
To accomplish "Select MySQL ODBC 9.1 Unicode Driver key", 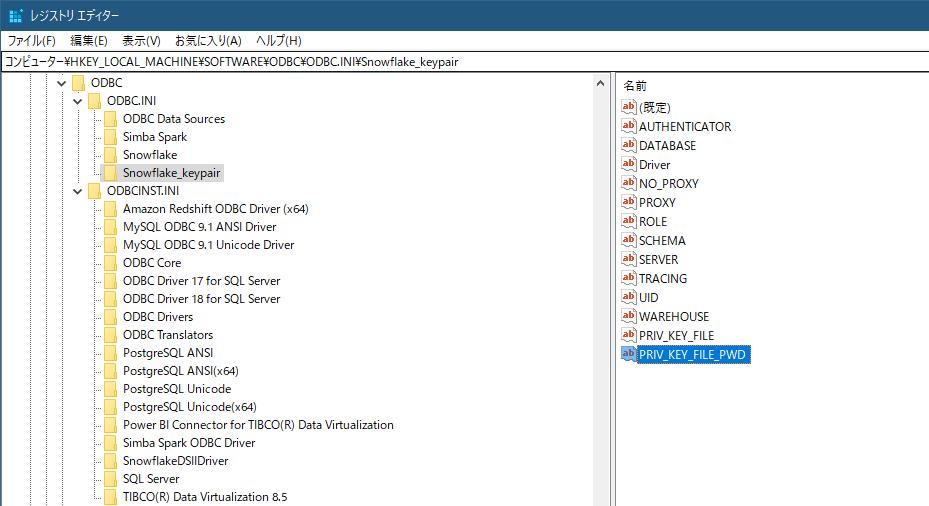I will (x=209, y=245).
